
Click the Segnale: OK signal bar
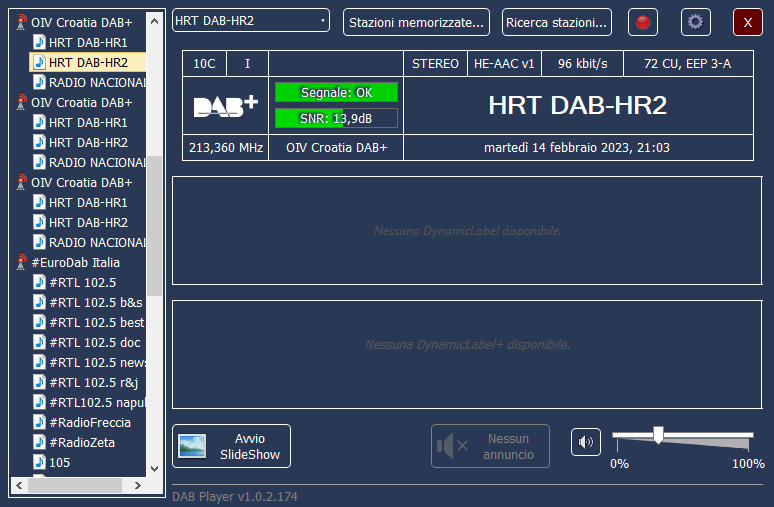coord(336,92)
